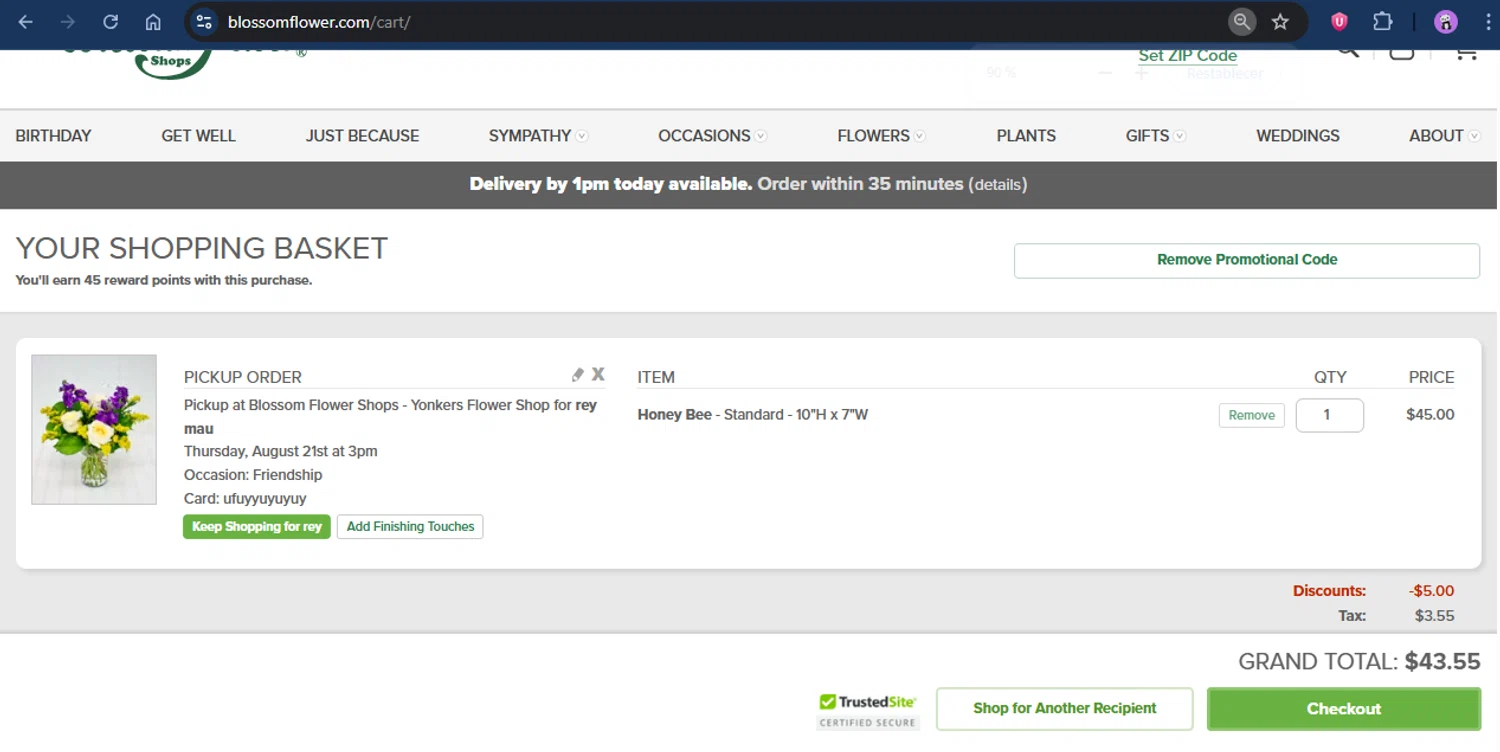Open the extensions puzzle-piece menu

pos(1383,22)
